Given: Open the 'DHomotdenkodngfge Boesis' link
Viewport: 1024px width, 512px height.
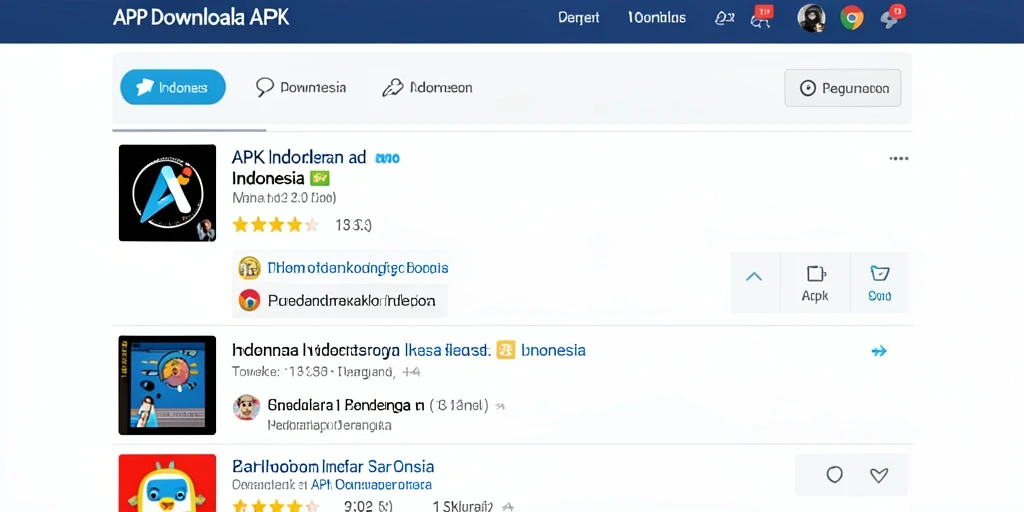Looking at the screenshot, I should point(358,268).
